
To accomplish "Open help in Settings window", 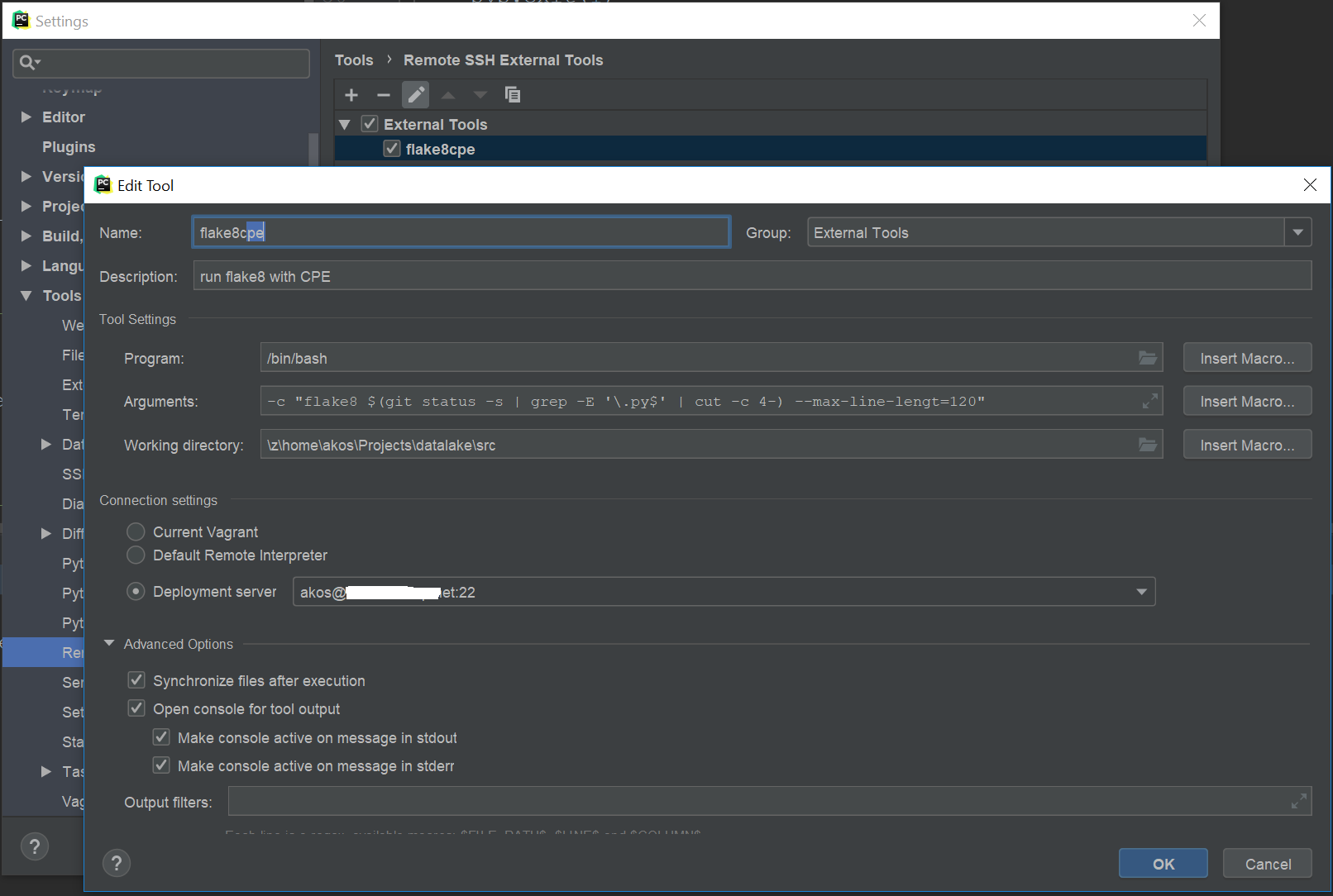I will coord(35,846).
